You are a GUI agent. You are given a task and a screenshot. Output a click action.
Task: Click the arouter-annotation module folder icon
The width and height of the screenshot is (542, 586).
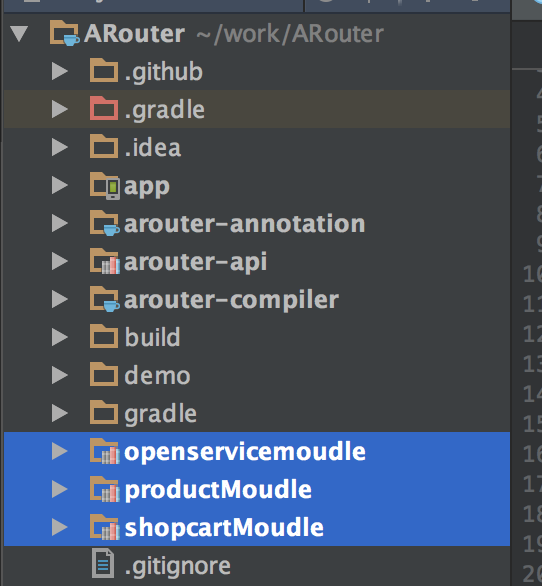(x=105, y=223)
